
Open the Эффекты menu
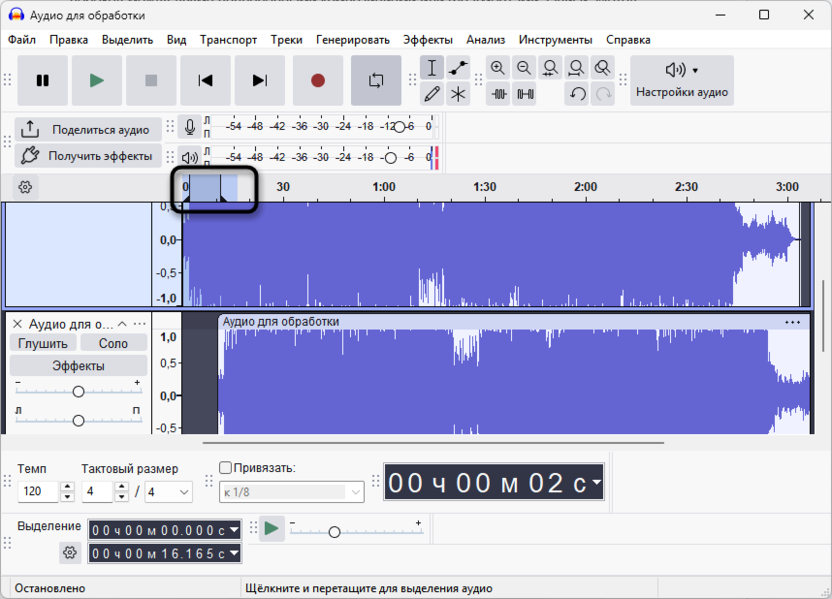[x=427, y=40]
